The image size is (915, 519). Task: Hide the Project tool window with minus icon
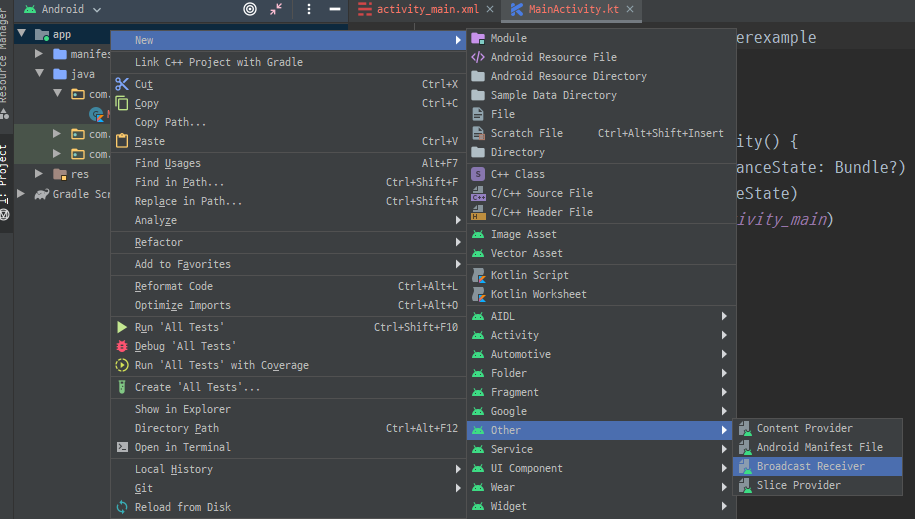coord(335,9)
